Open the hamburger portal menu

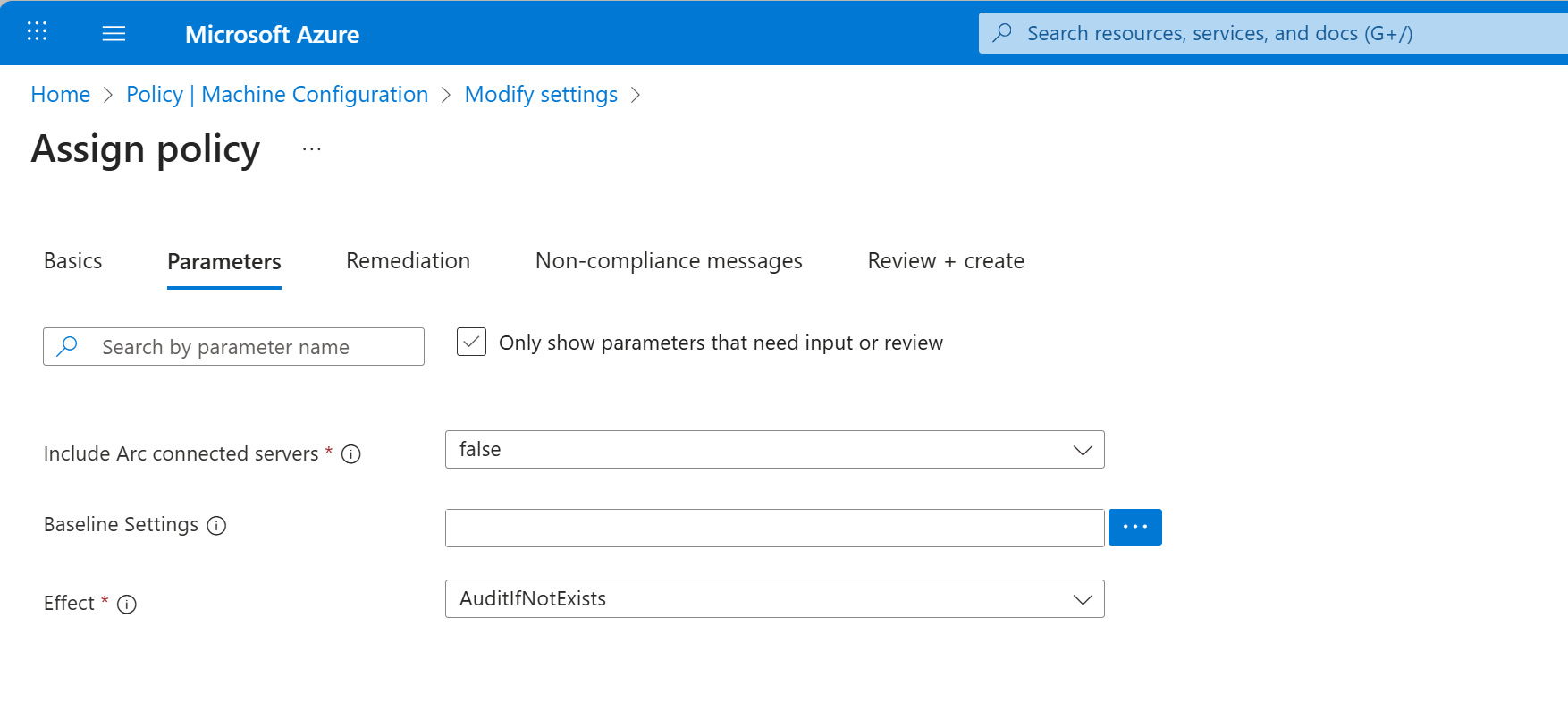tap(114, 34)
